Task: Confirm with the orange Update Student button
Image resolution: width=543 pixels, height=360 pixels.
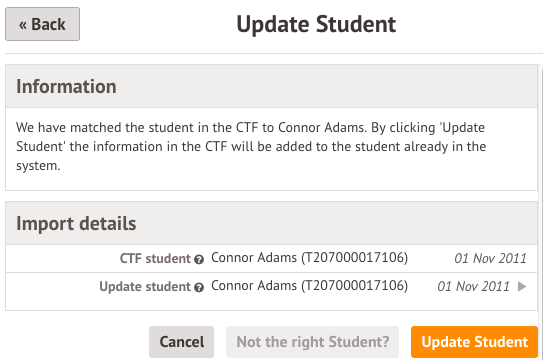Action: 474,342
